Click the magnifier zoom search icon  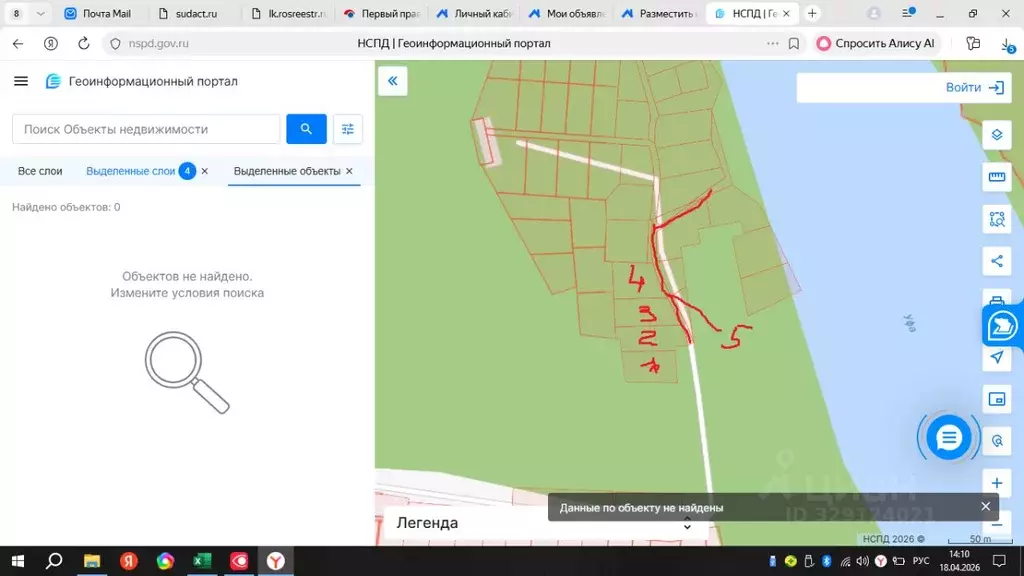(997, 440)
